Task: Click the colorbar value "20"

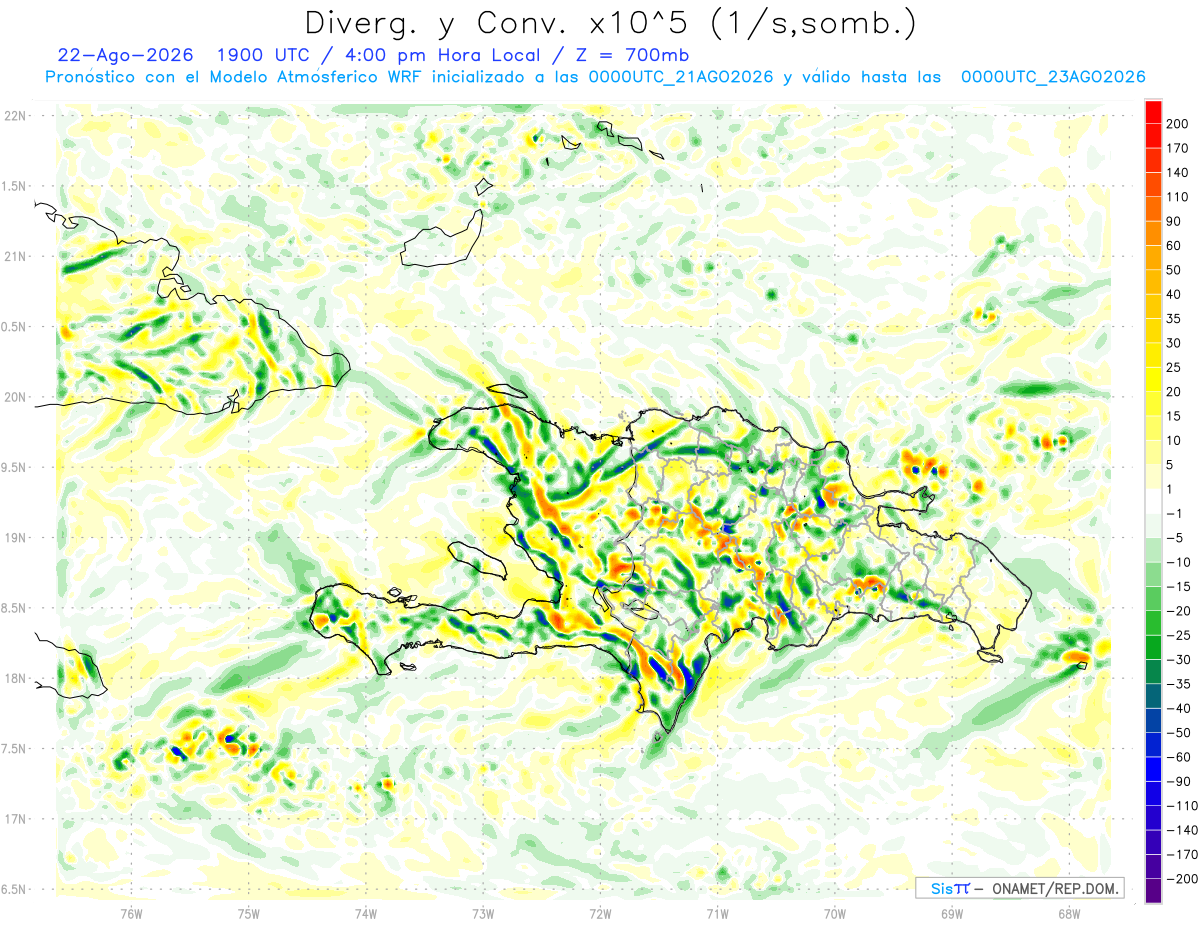Action: [1174, 392]
